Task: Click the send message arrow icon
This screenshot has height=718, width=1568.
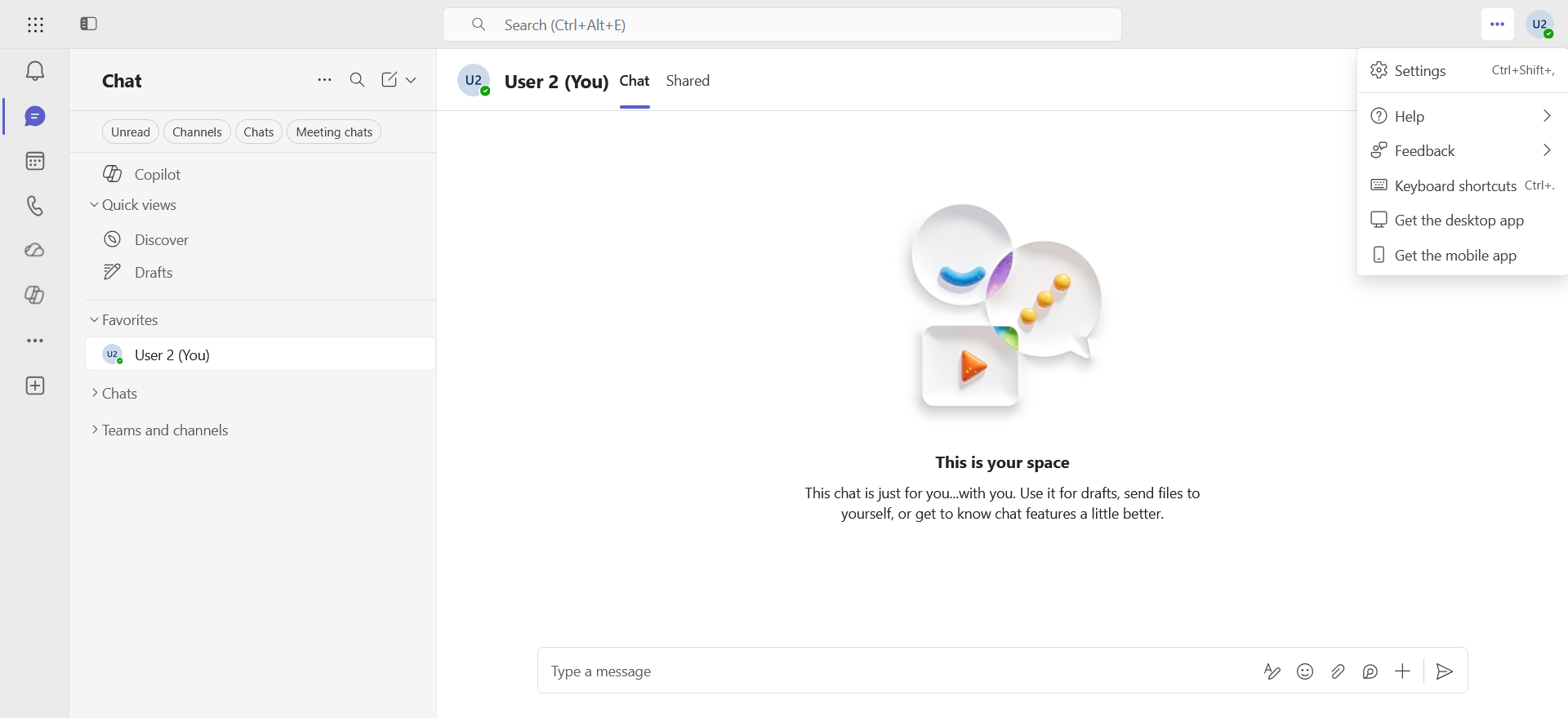Action: click(x=1444, y=671)
